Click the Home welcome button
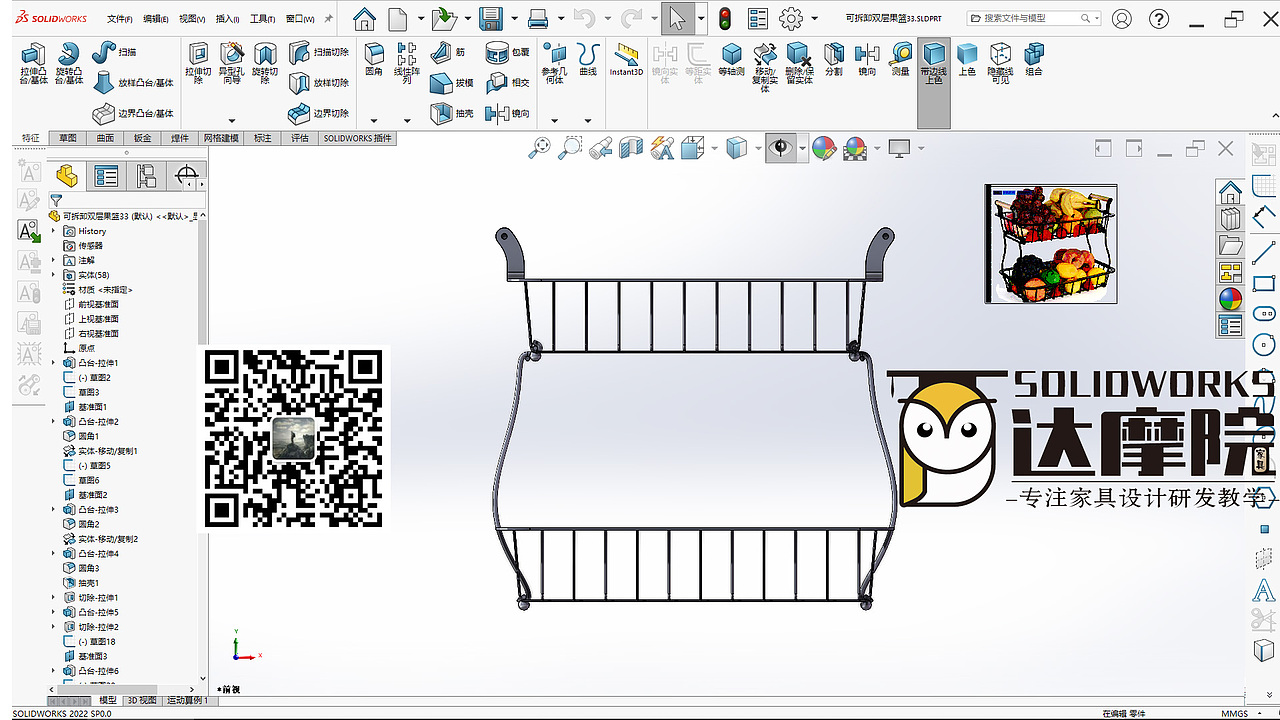Screen dimensions: 1280x720 365,18
